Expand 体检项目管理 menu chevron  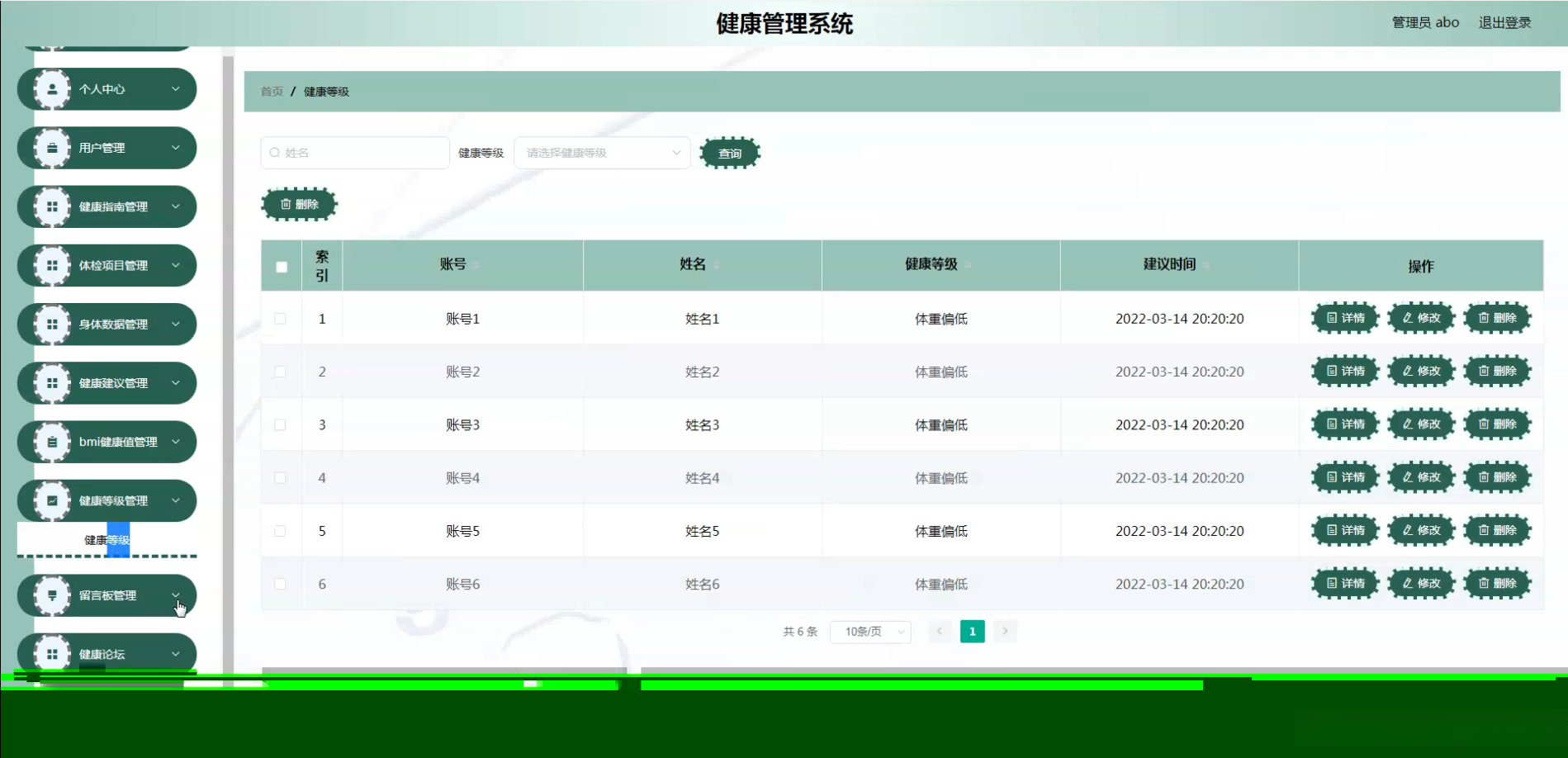[175, 265]
